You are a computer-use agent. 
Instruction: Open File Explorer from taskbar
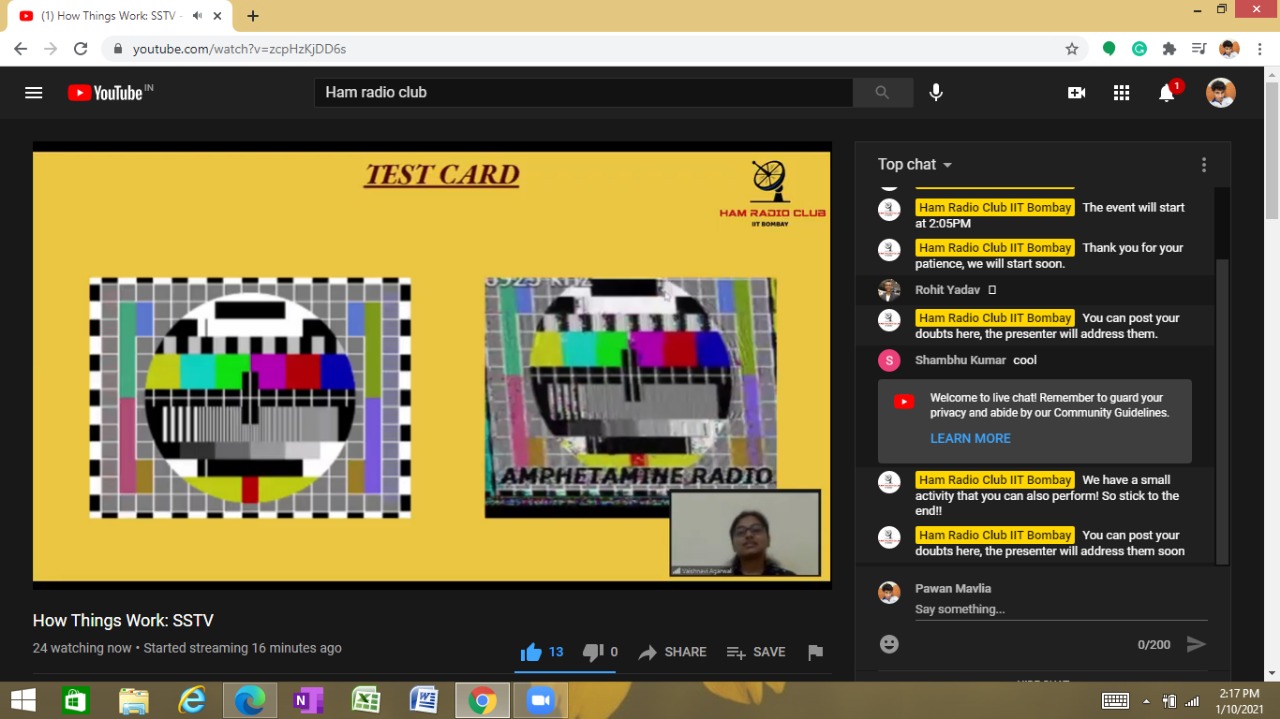(133, 700)
